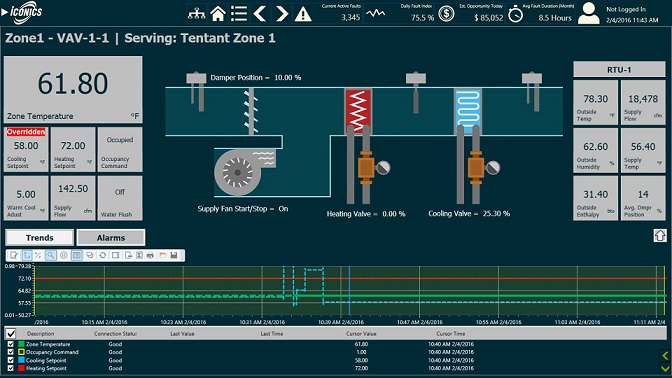Open the Trends tab
The image size is (672, 378).
(x=39, y=237)
